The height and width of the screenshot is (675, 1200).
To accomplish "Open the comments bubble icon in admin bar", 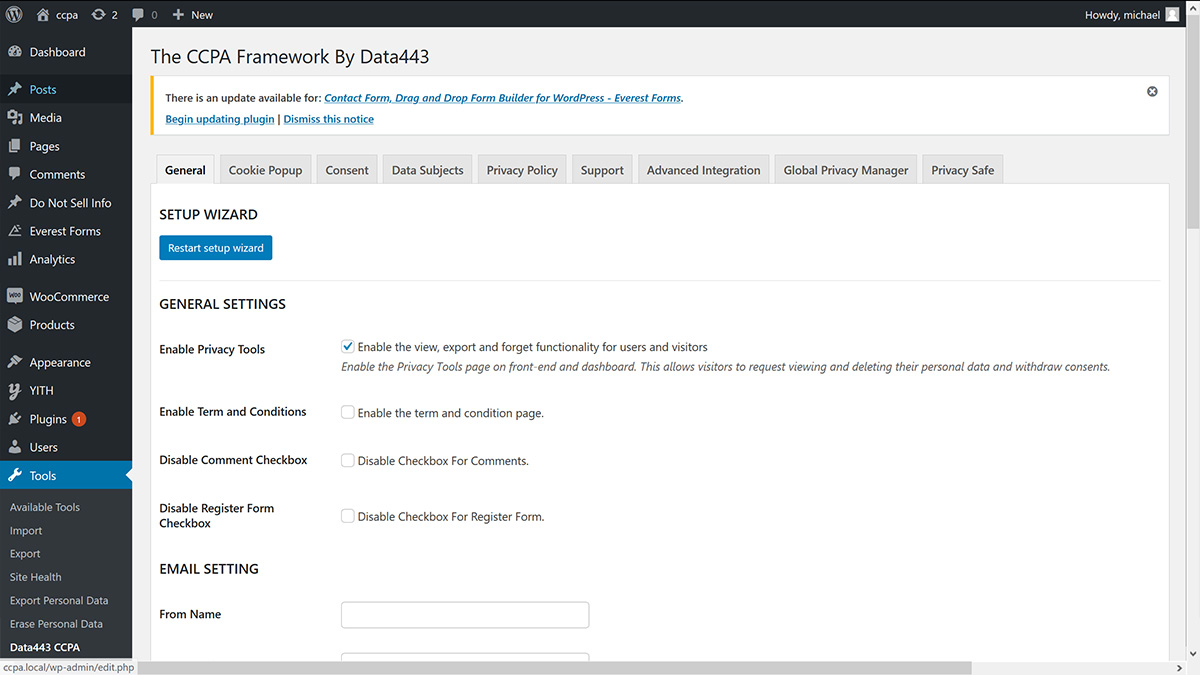I will coord(138,15).
